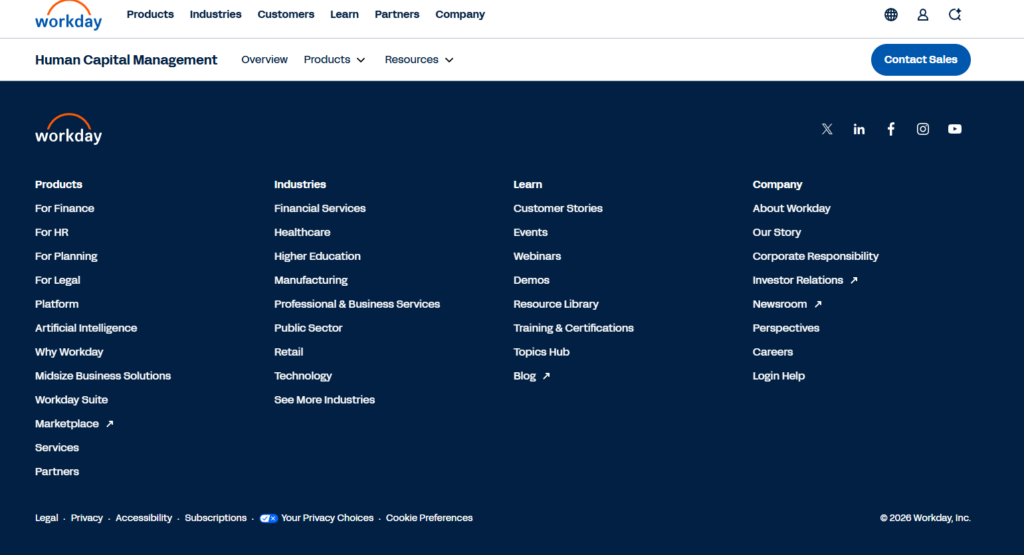Open the For Planning link
This screenshot has height=555, width=1024.
point(66,257)
